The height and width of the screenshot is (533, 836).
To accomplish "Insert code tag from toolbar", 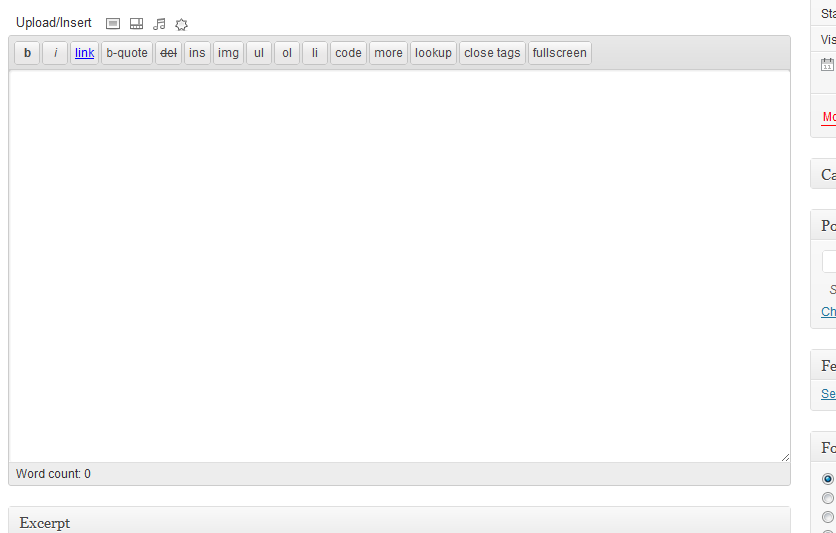I will click(348, 53).
